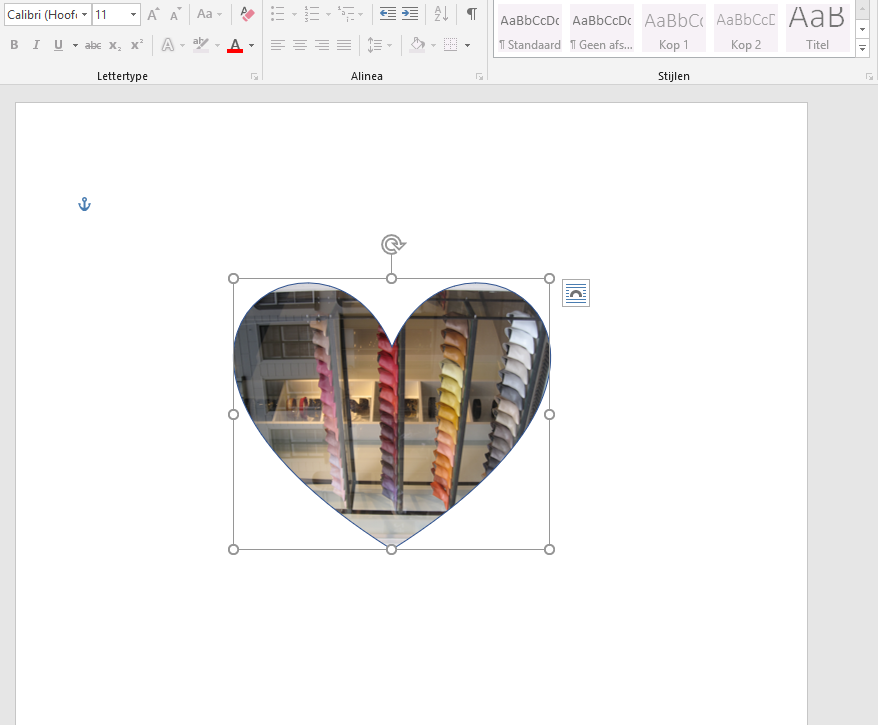
Task: Clear all formatting with eraser icon
Action: pyautogui.click(x=248, y=14)
